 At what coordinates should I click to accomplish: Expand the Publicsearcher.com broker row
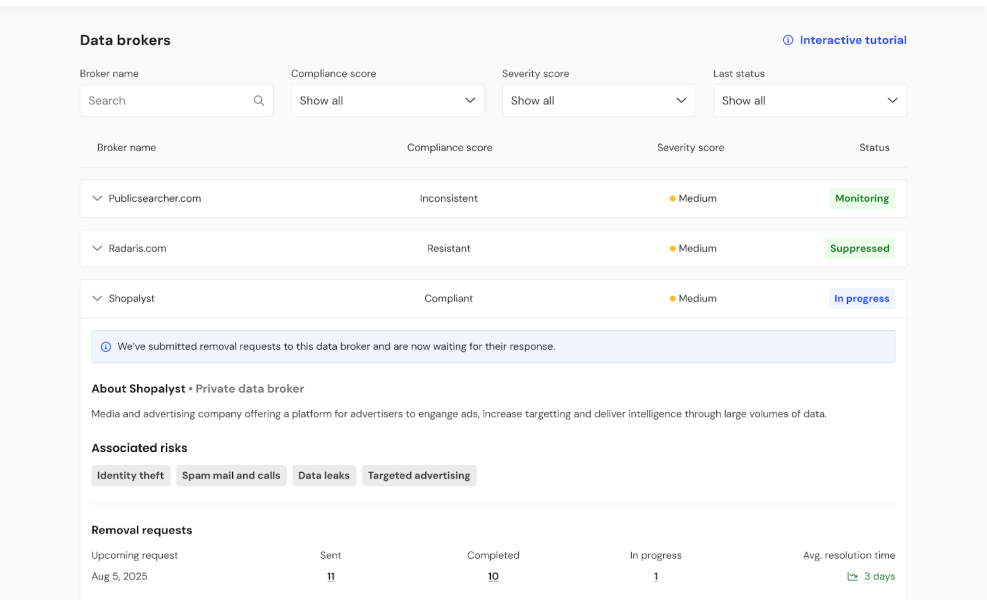coord(97,199)
